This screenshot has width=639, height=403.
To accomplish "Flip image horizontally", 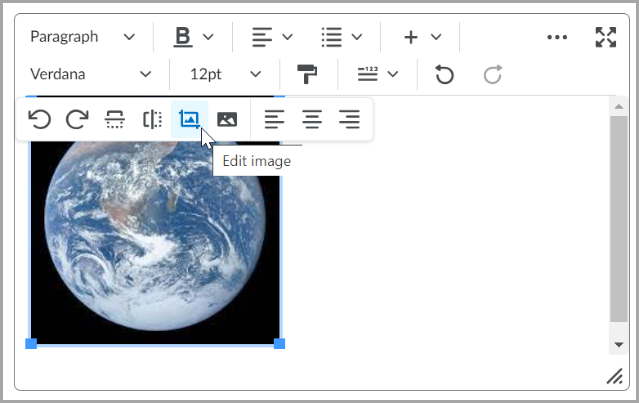I will [x=152, y=119].
